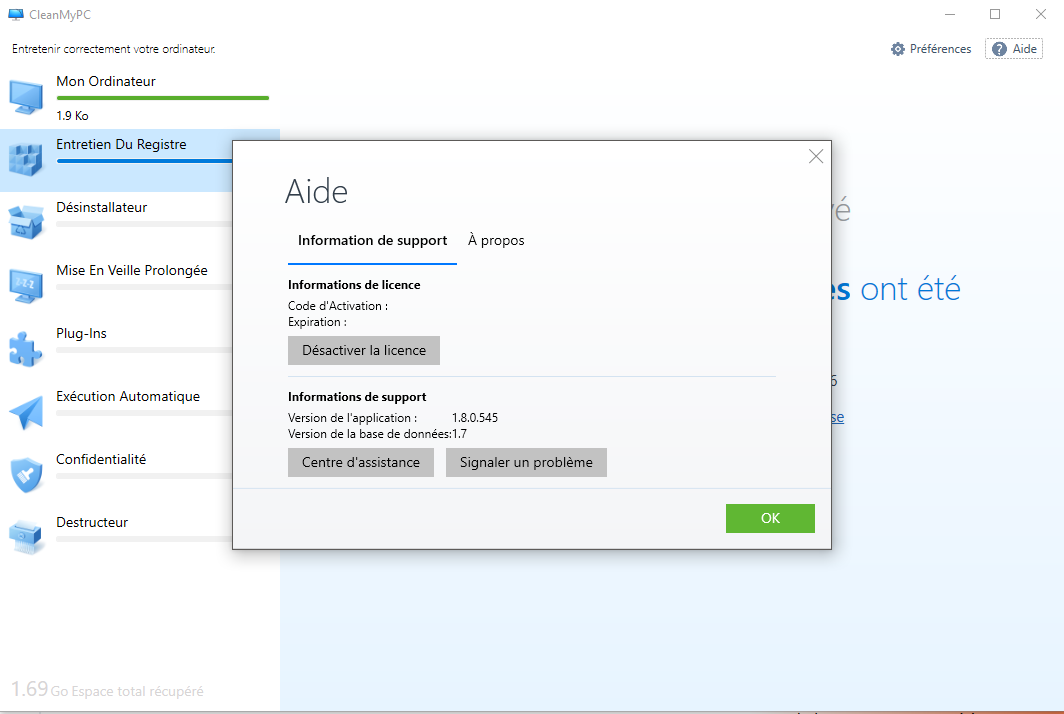The height and width of the screenshot is (714, 1064).
Task: Click the Mon Ordinateur monitor icon
Action: click(26, 98)
